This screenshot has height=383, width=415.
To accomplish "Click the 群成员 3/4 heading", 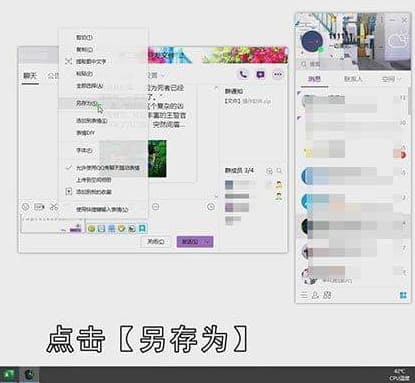I will point(239,170).
